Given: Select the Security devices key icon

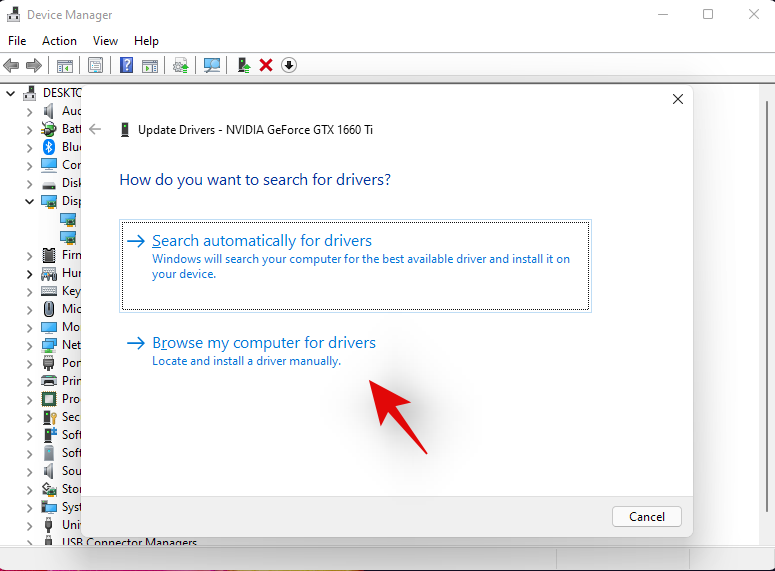Looking at the screenshot, I should tap(49, 417).
